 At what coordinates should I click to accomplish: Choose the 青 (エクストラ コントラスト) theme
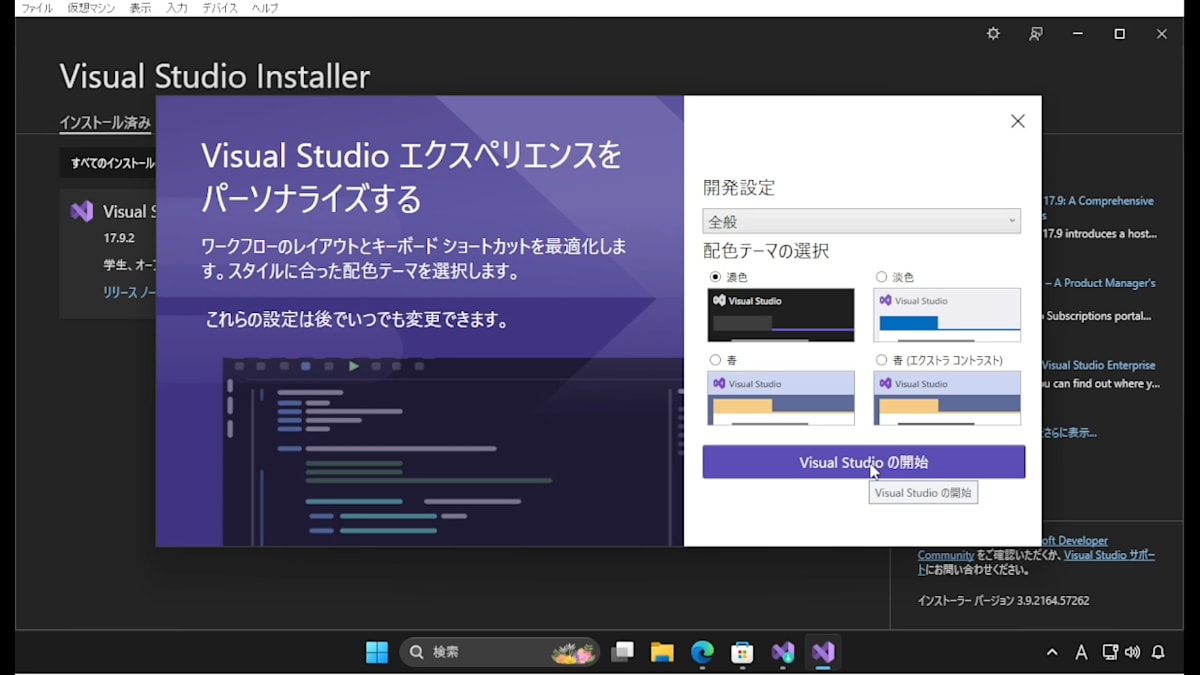coord(881,359)
